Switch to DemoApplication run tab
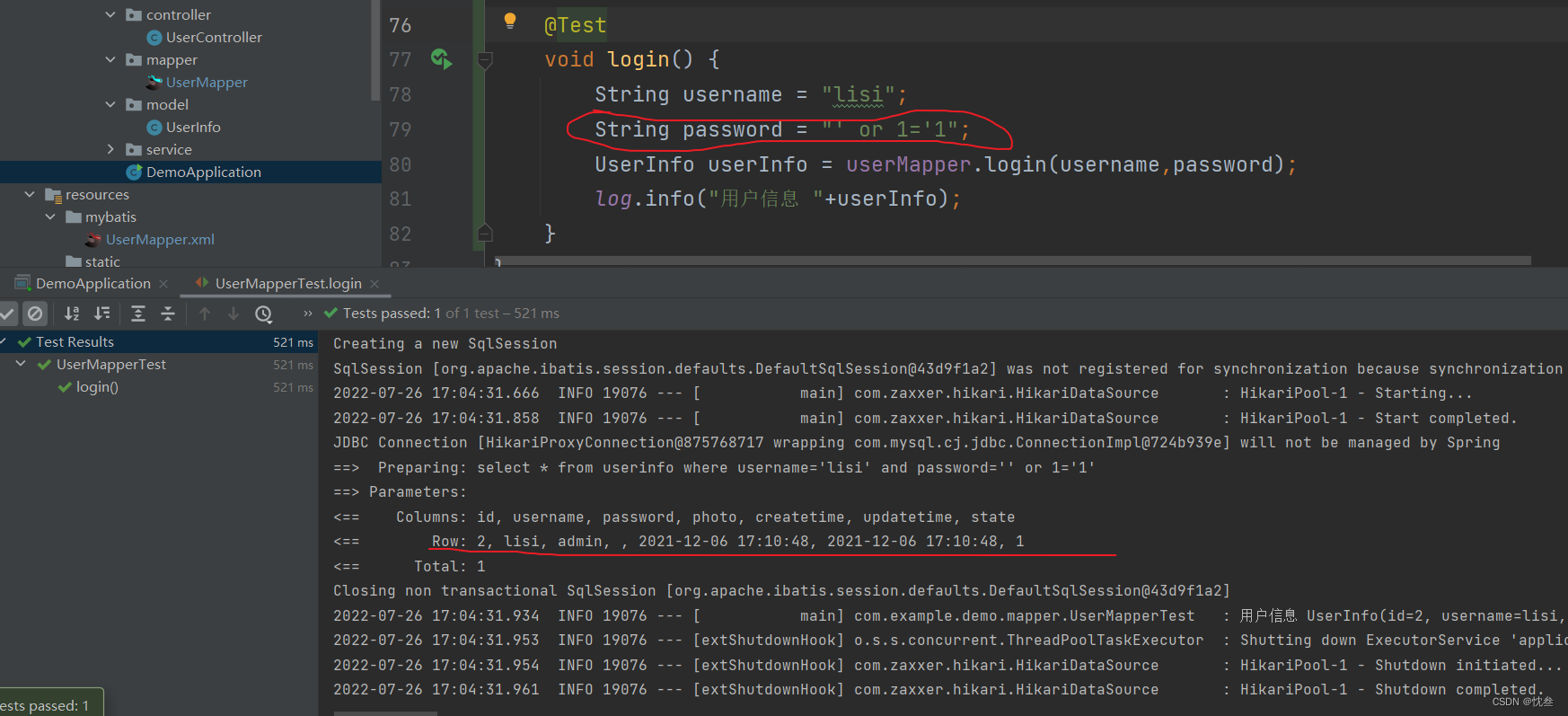Image resolution: width=1568 pixels, height=716 pixels. (x=93, y=283)
